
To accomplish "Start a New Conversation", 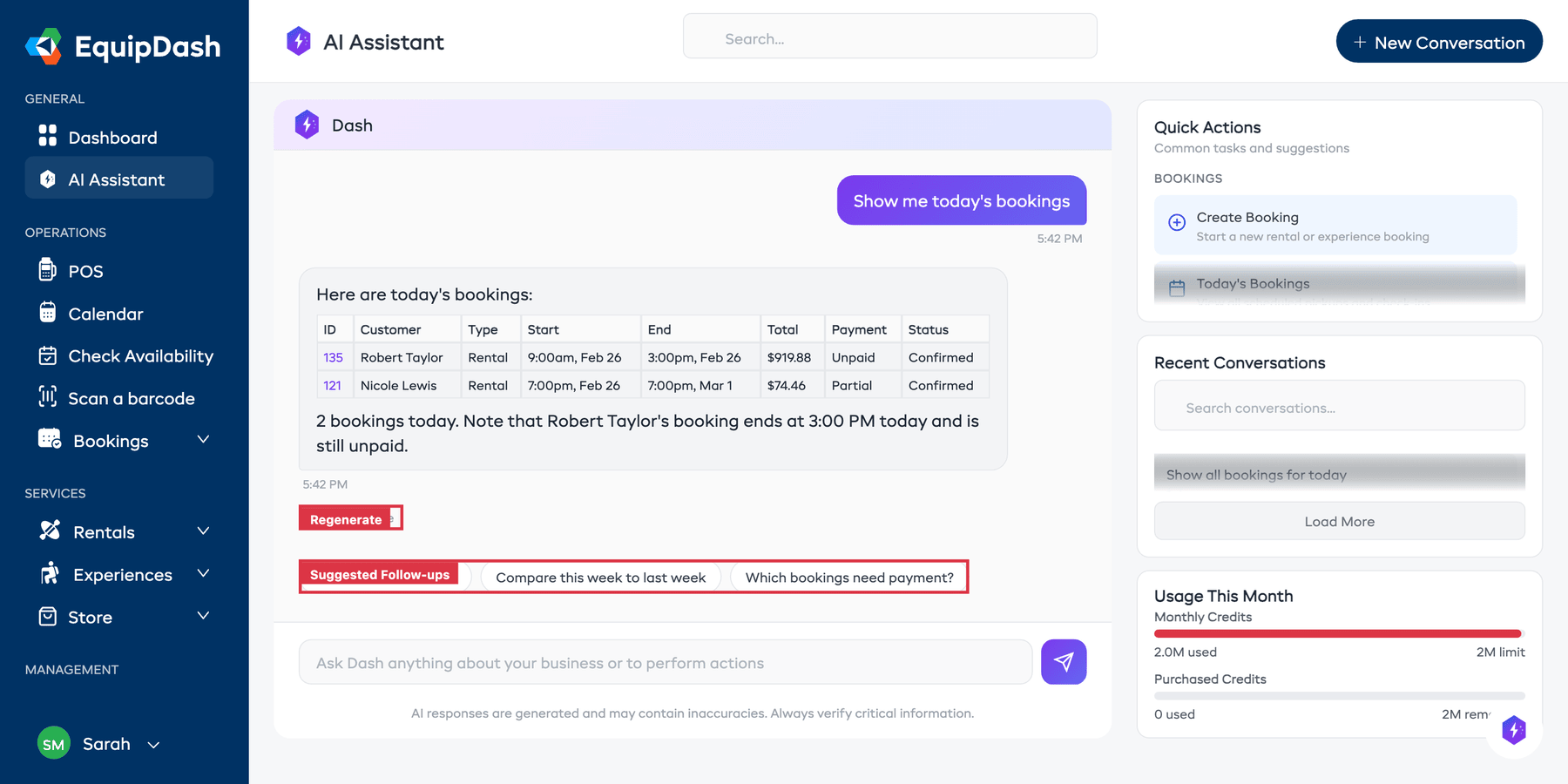I will (1438, 42).
